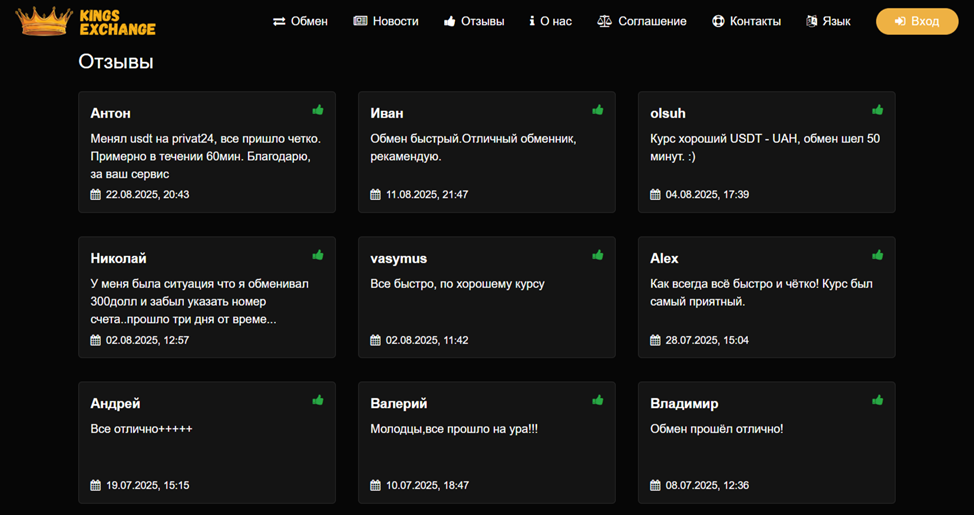Click the thumbs-up icon on Валерий's review

pos(598,400)
